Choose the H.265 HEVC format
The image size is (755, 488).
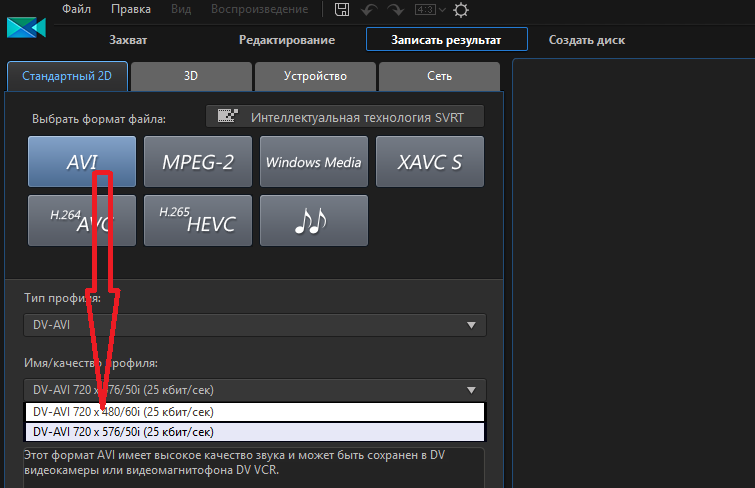(x=198, y=221)
